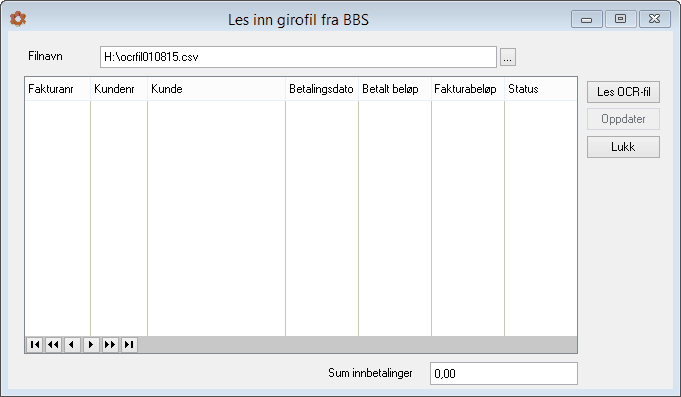
Task: Go to first record in the grid navigator
Action: point(34,345)
